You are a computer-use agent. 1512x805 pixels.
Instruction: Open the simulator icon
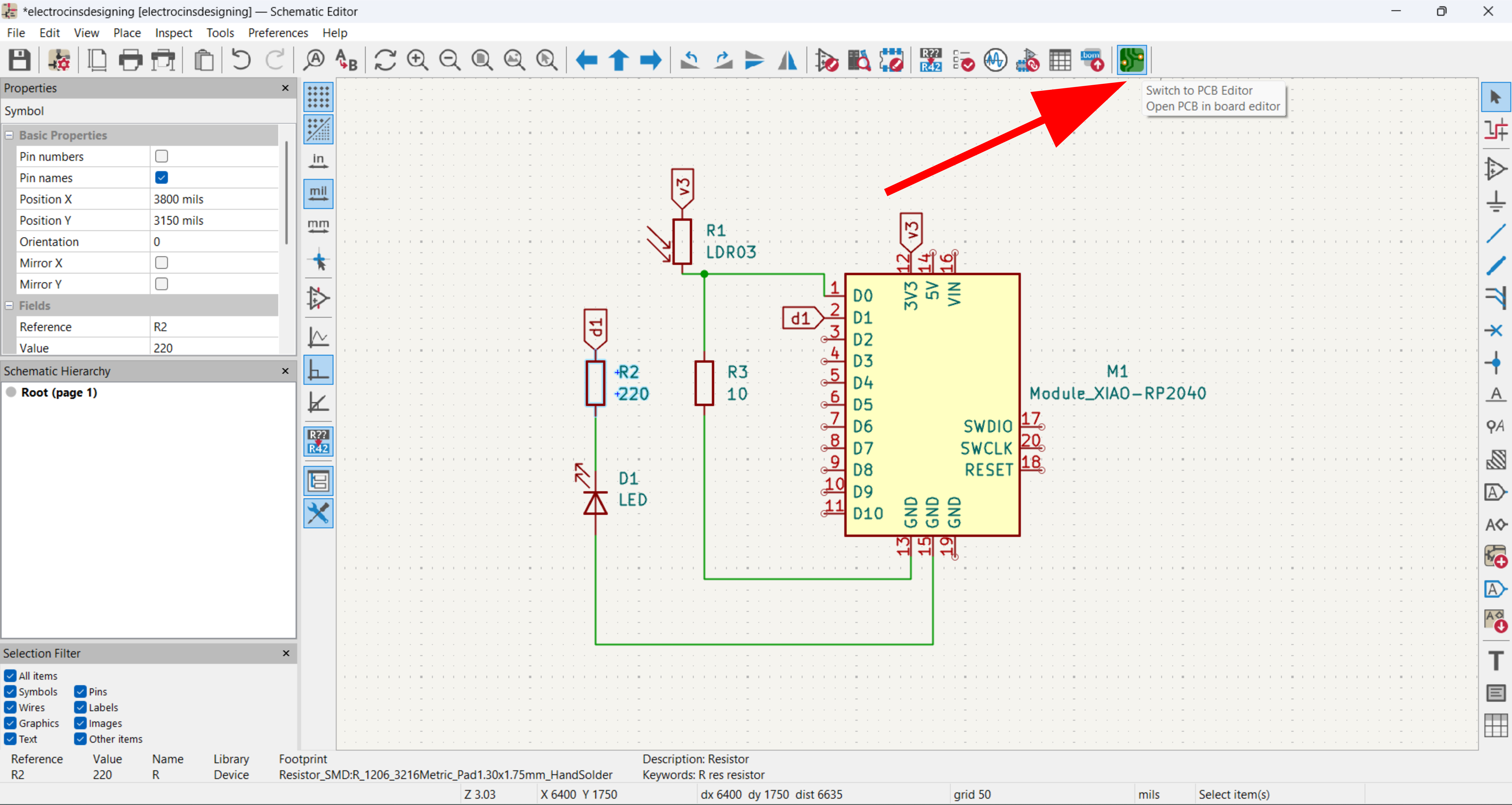[x=995, y=60]
